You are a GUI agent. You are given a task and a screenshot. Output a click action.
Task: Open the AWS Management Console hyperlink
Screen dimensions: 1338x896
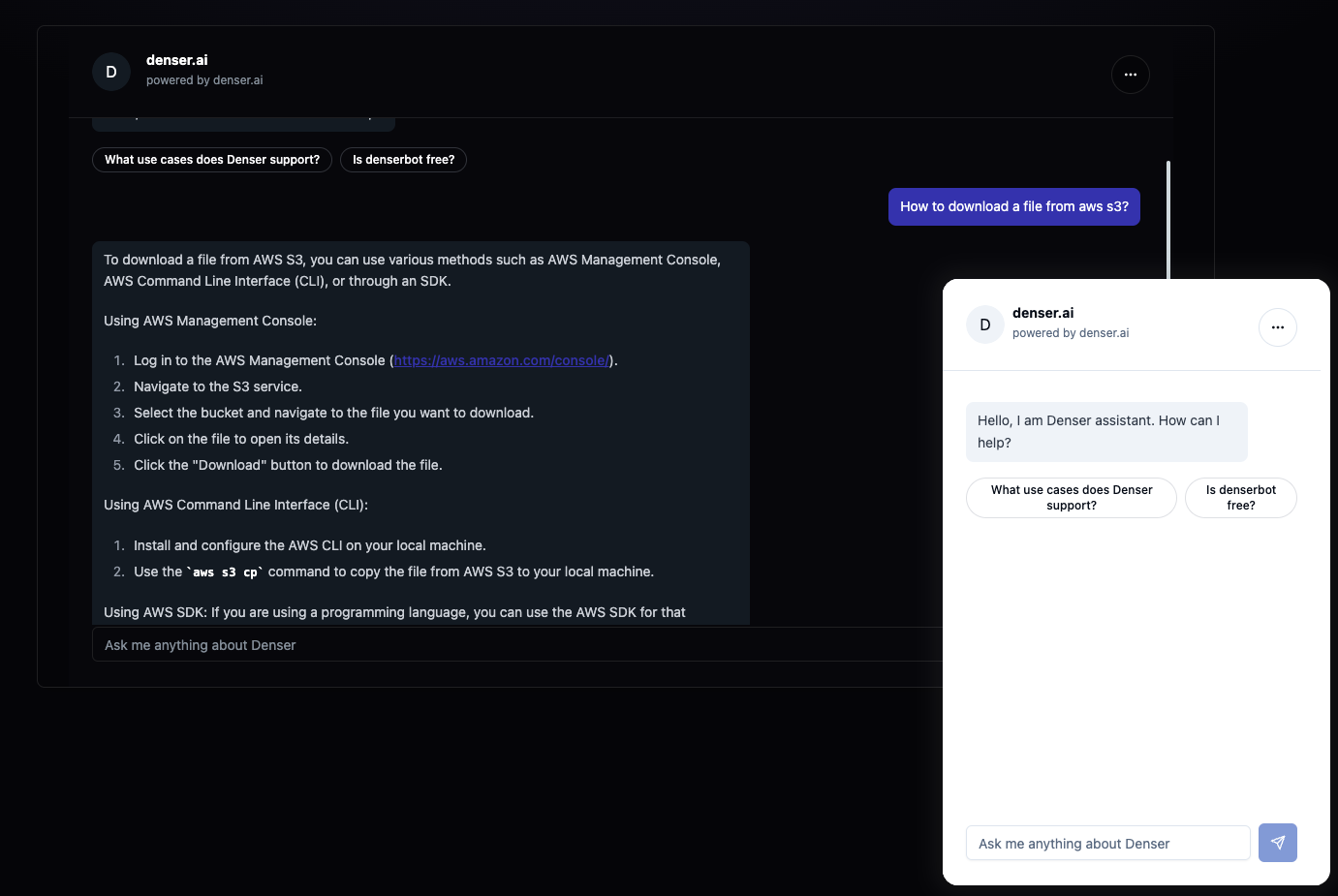501,359
